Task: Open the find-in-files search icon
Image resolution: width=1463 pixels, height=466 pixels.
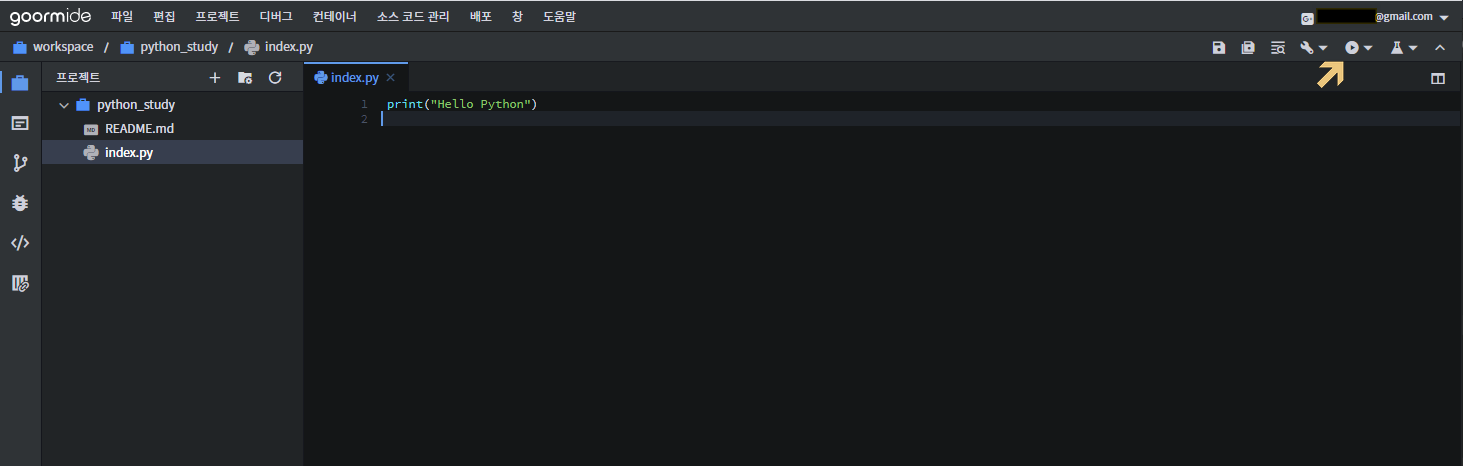Action: pyautogui.click(x=1278, y=47)
